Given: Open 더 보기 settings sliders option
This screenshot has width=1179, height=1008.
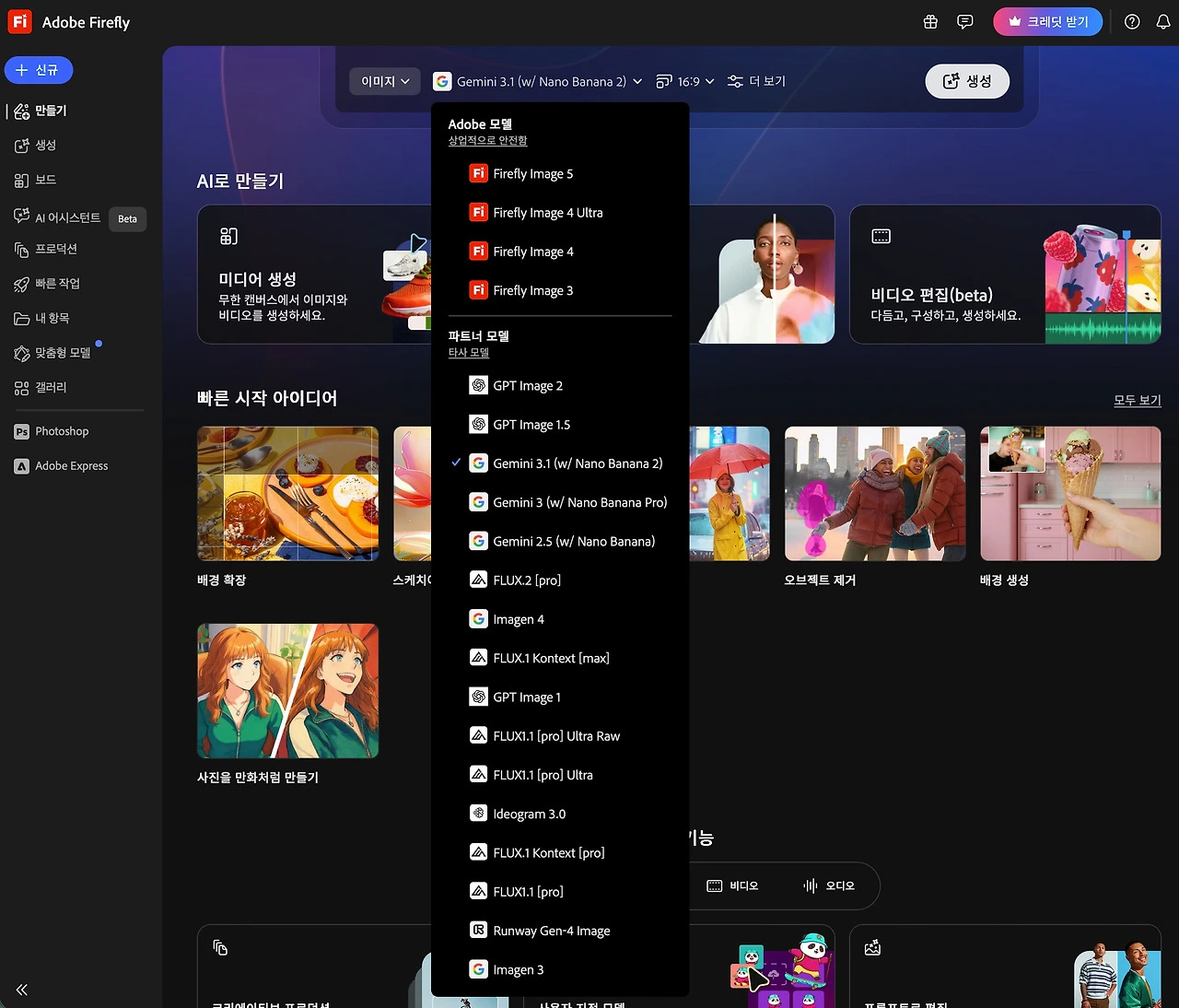Looking at the screenshot, I should click(756, 81).
